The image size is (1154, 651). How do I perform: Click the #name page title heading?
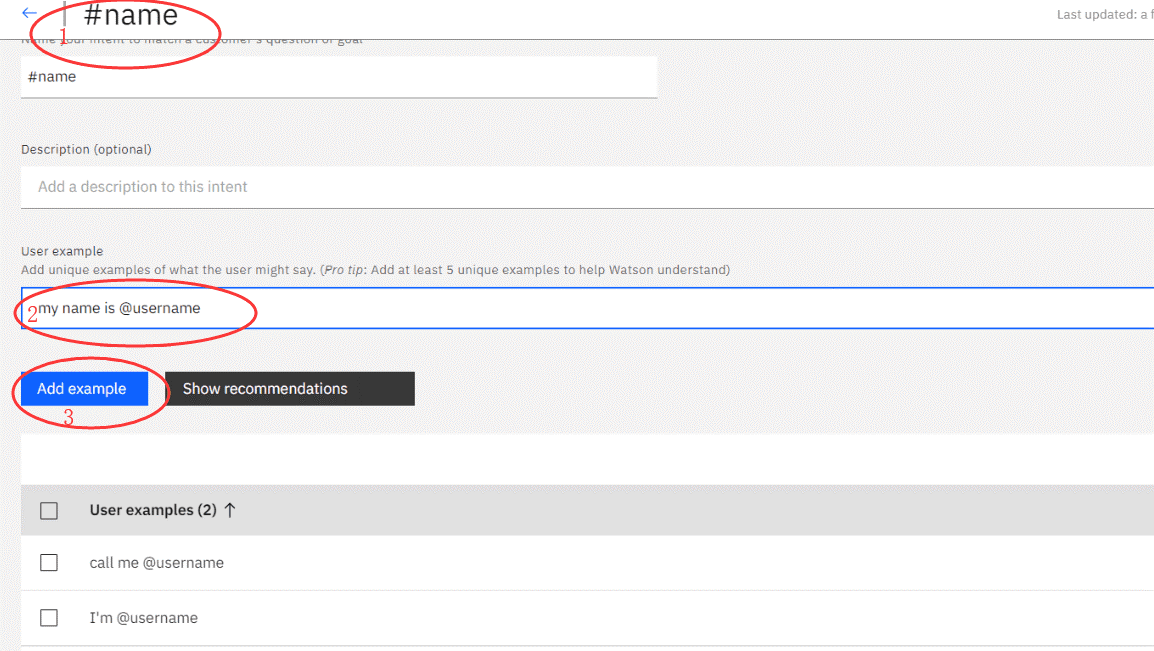tap(131, 16)
